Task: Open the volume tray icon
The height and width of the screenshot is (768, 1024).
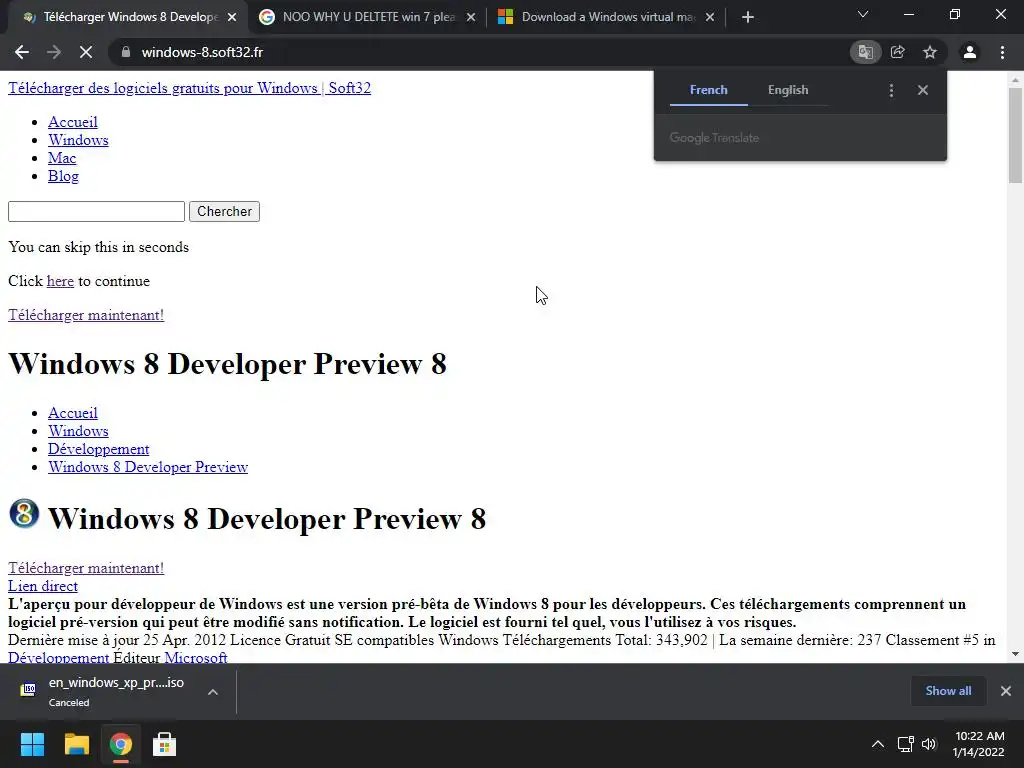Action: click(929, 744)
